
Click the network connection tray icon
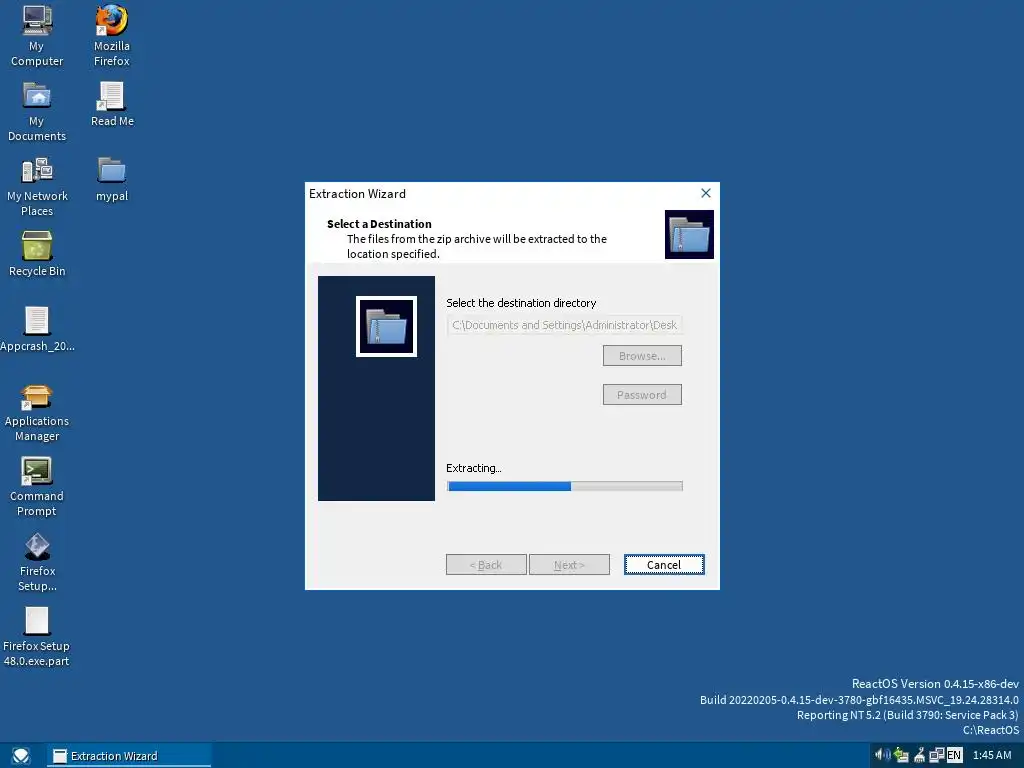(x=936, y=755)
